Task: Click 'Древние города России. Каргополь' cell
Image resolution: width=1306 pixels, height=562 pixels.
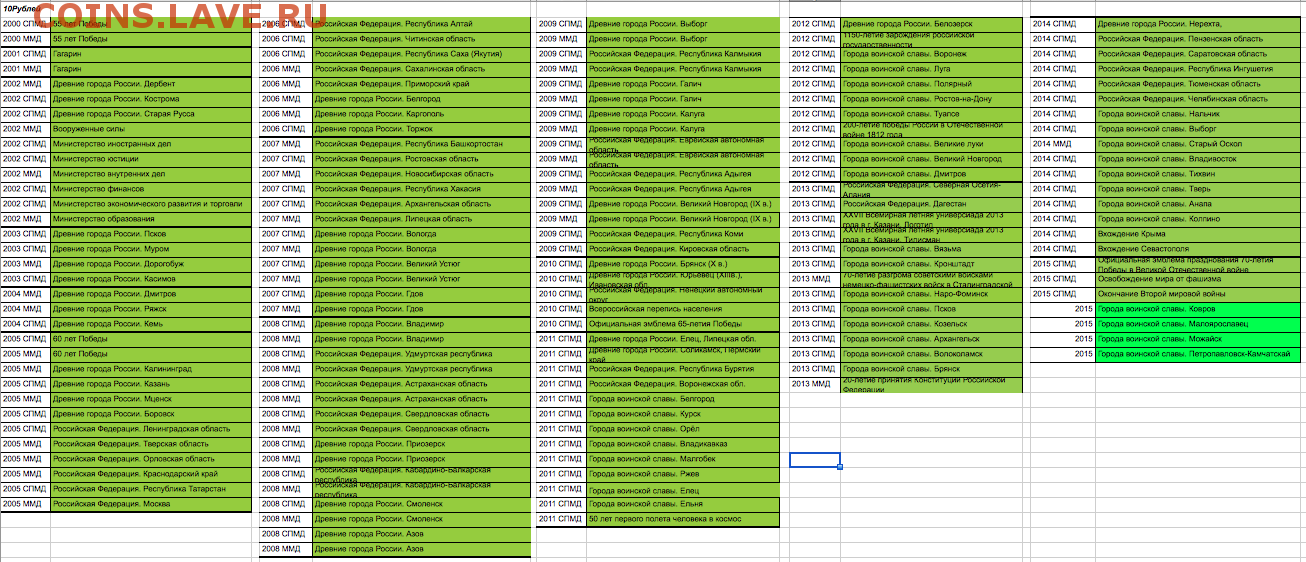Action: (421, 114)
